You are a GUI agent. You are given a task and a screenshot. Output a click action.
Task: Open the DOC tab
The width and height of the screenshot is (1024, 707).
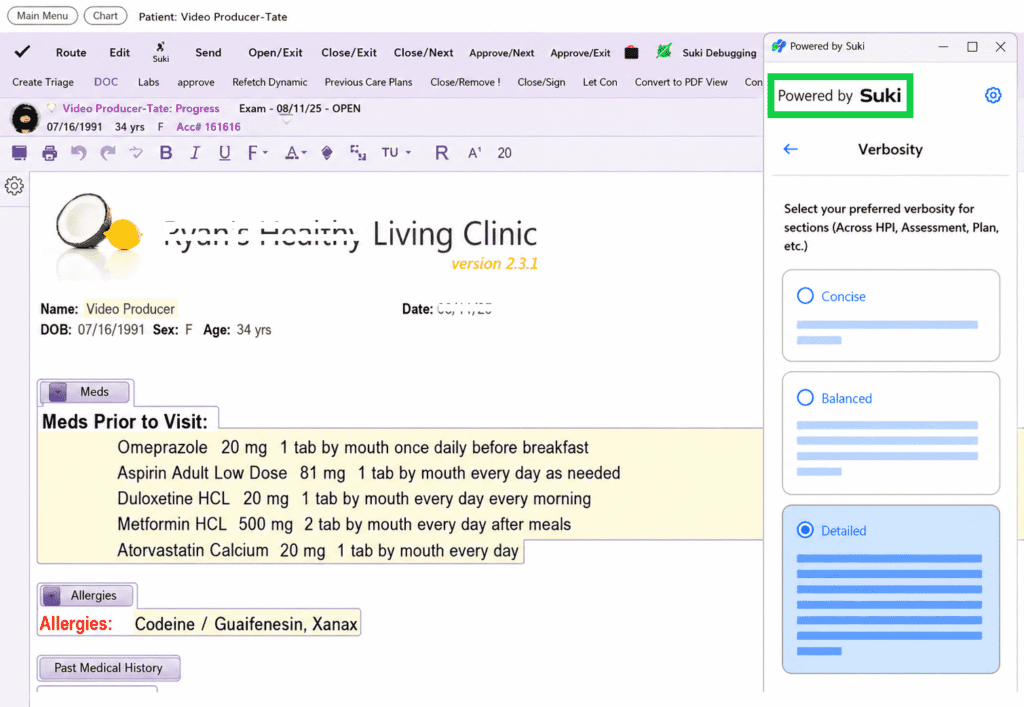pyautogui.click(x=106, y=82)
